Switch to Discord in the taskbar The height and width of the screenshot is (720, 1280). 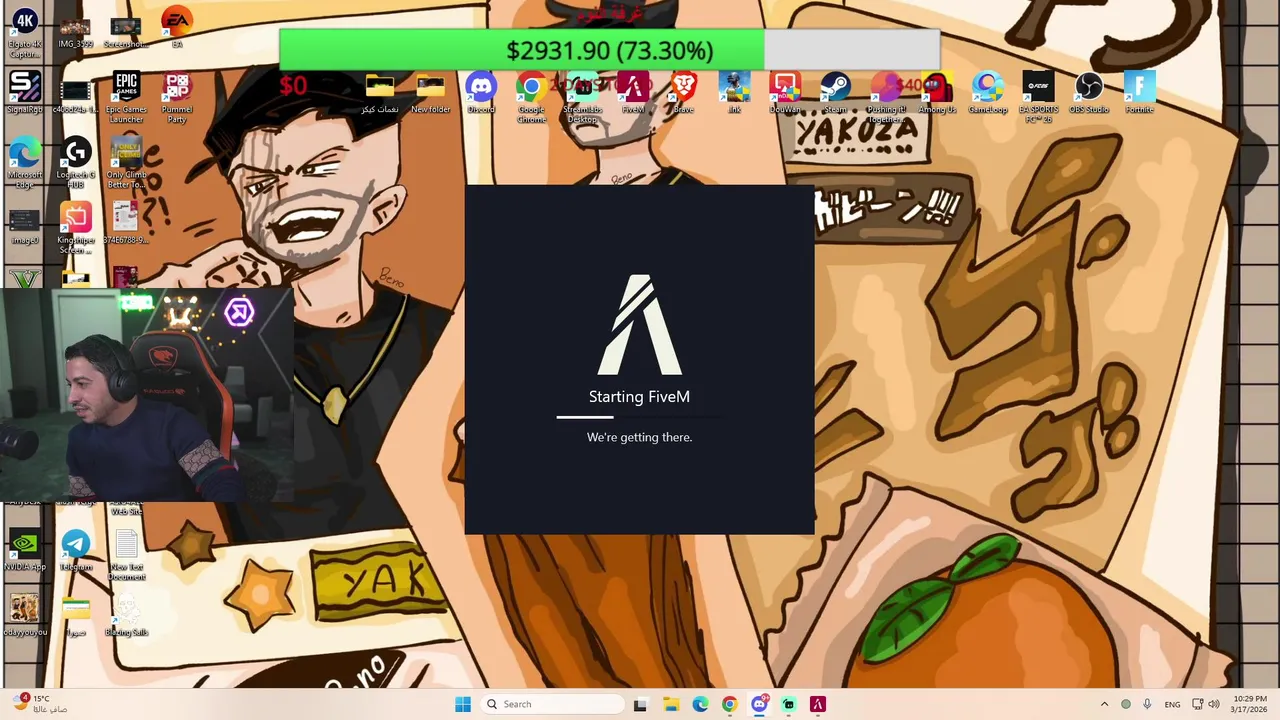click(759, 704)
